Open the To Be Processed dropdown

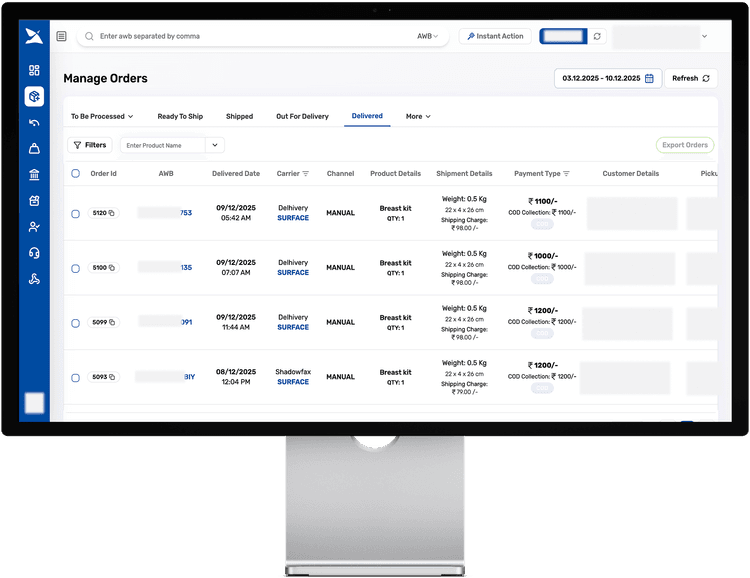(x=101, y=117)
